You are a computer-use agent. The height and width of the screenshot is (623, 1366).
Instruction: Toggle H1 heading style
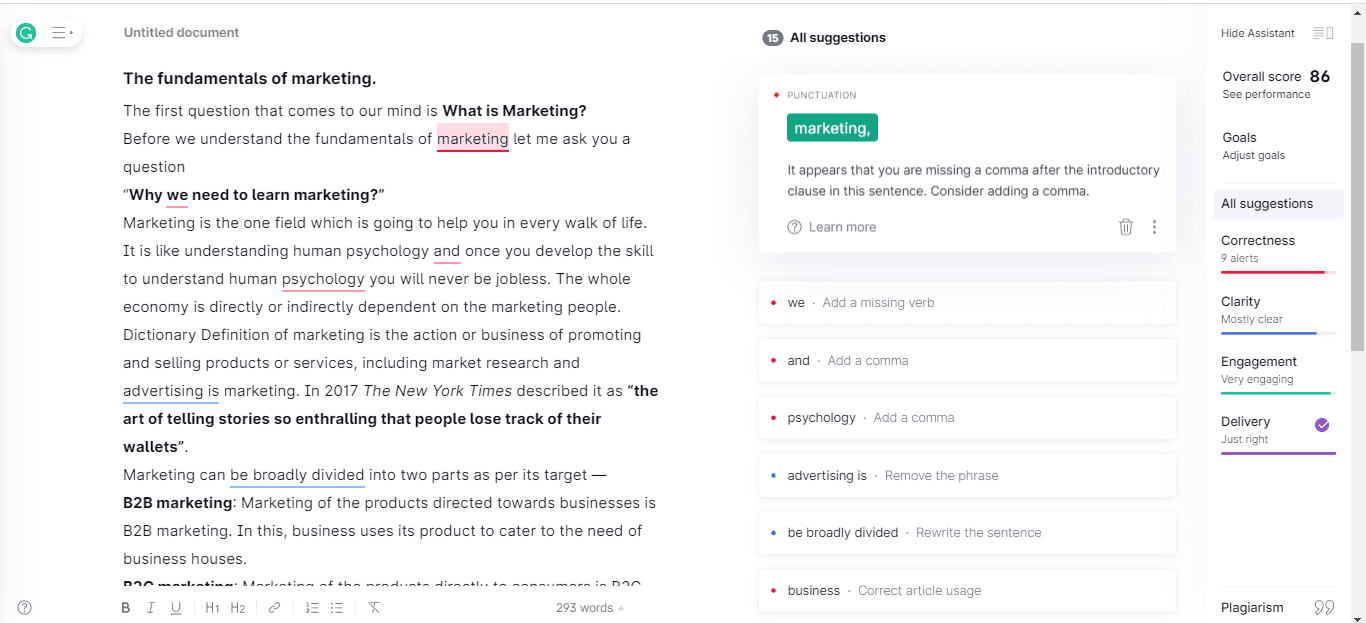(x=211, y=607)
